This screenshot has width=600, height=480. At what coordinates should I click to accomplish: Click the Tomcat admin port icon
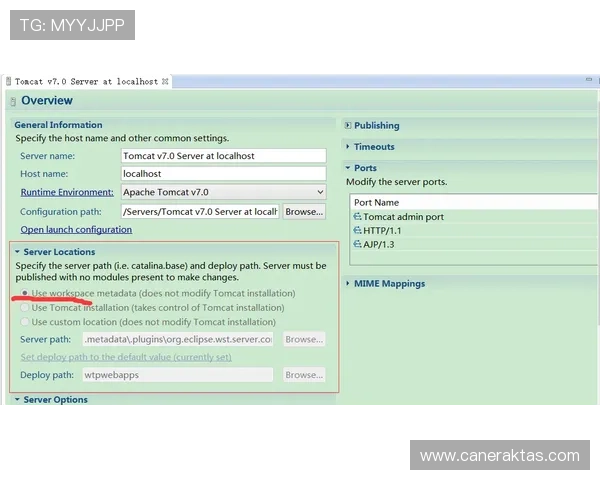click(x=357, y=217)
